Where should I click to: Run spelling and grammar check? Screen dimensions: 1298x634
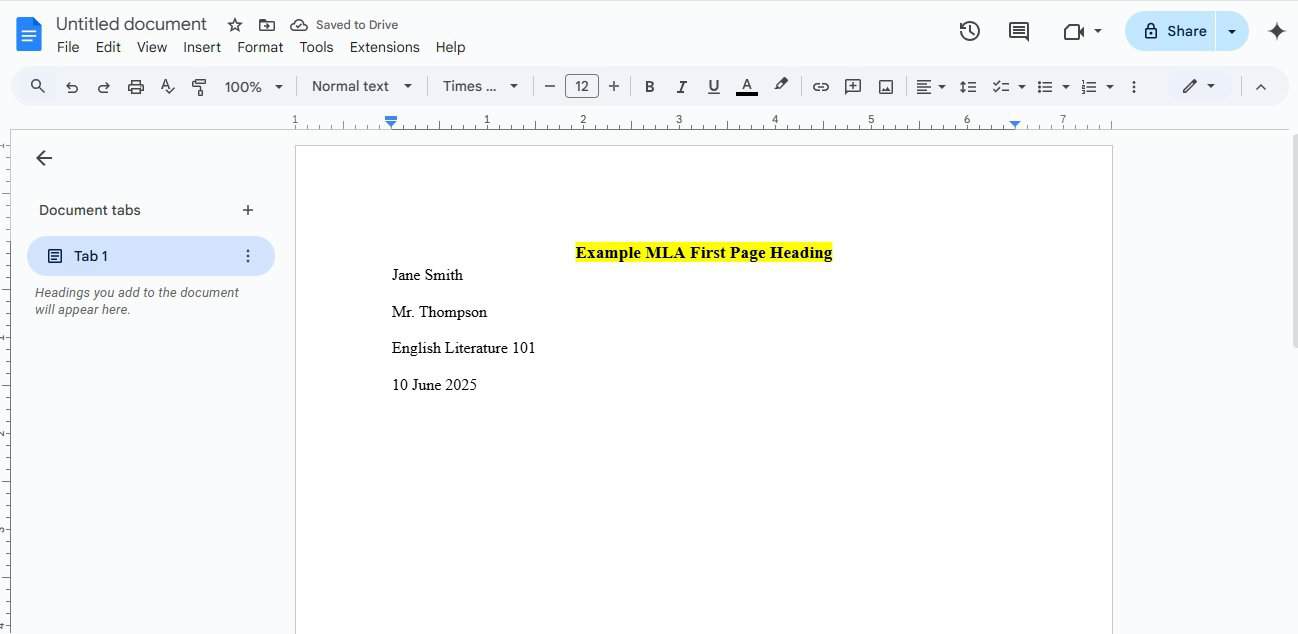tap(167, 86)
